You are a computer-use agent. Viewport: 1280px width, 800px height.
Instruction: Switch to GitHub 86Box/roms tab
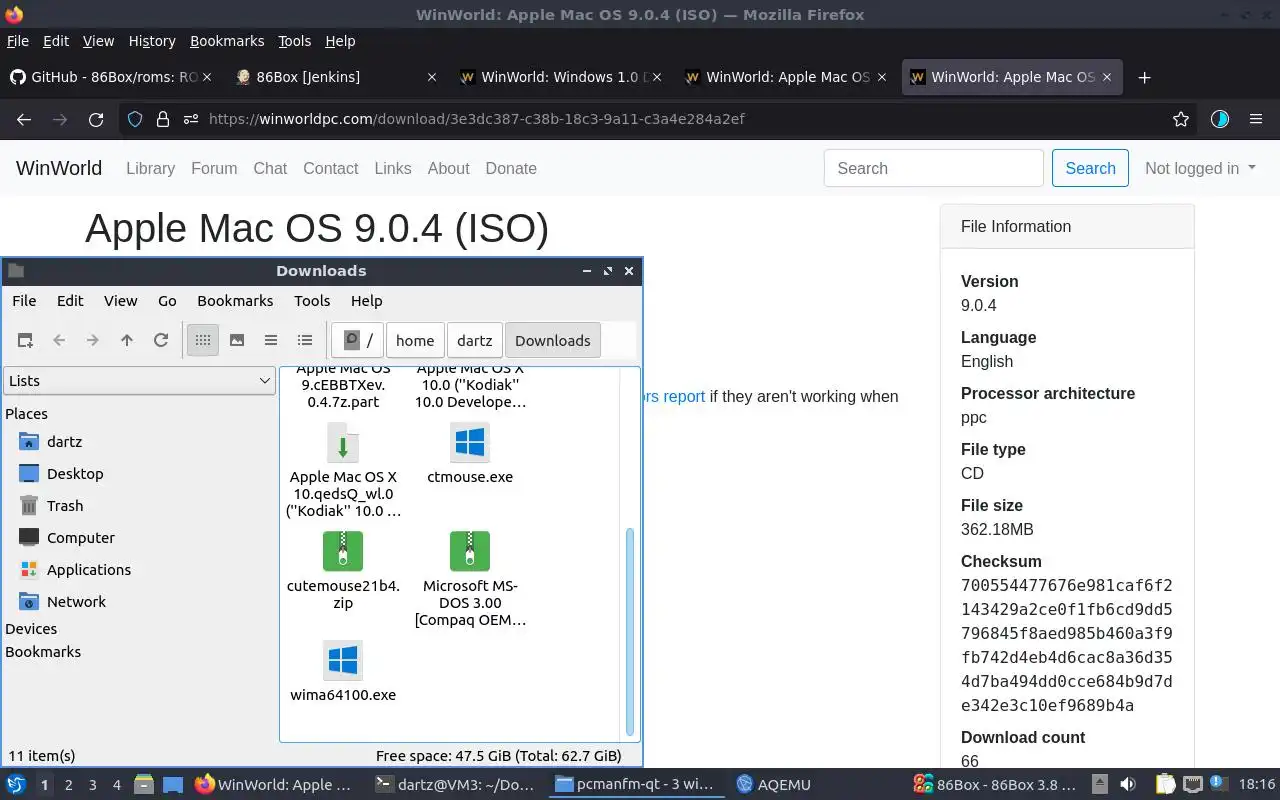(111, 77)
